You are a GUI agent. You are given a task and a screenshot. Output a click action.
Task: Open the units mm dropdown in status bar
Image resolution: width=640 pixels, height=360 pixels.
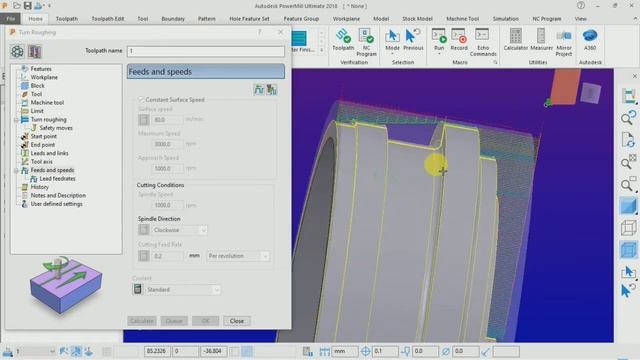[x=345, y=351]
